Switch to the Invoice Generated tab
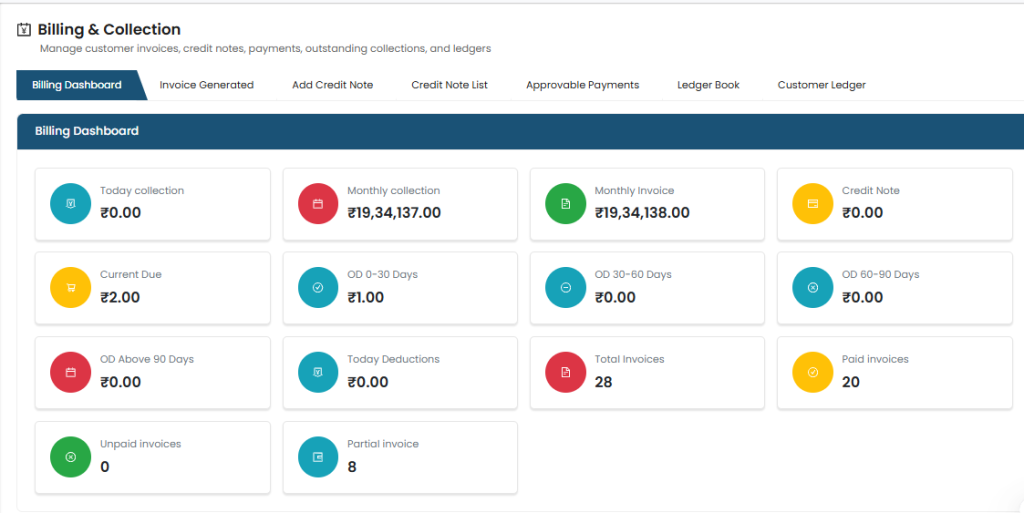The height and width of the screenshot is (513, 1024). 206,85
